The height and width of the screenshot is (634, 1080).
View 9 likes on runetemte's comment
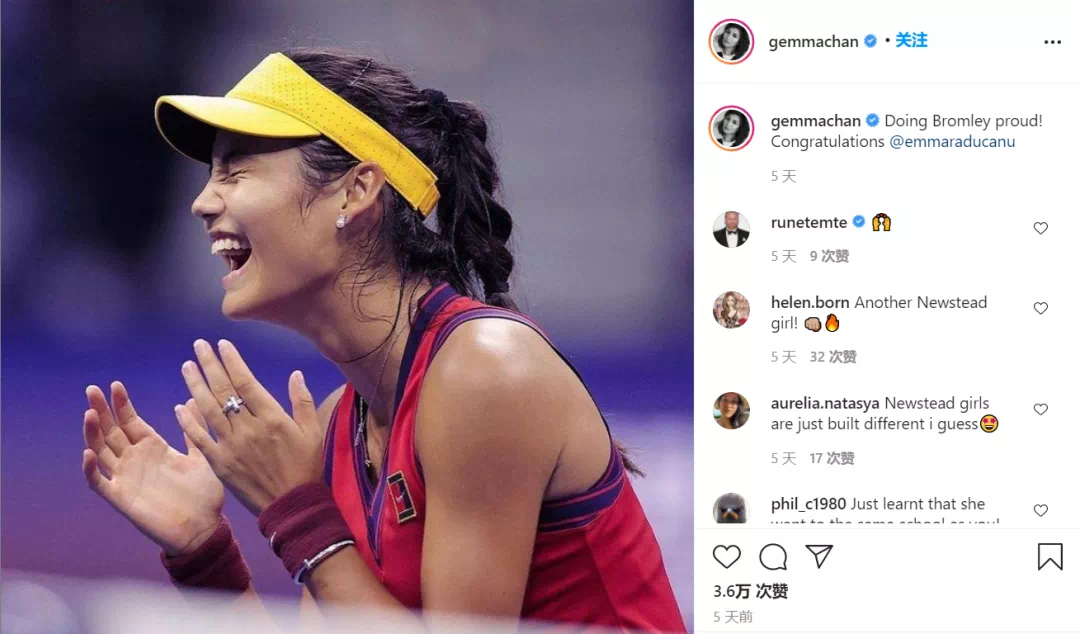point(829,256)
